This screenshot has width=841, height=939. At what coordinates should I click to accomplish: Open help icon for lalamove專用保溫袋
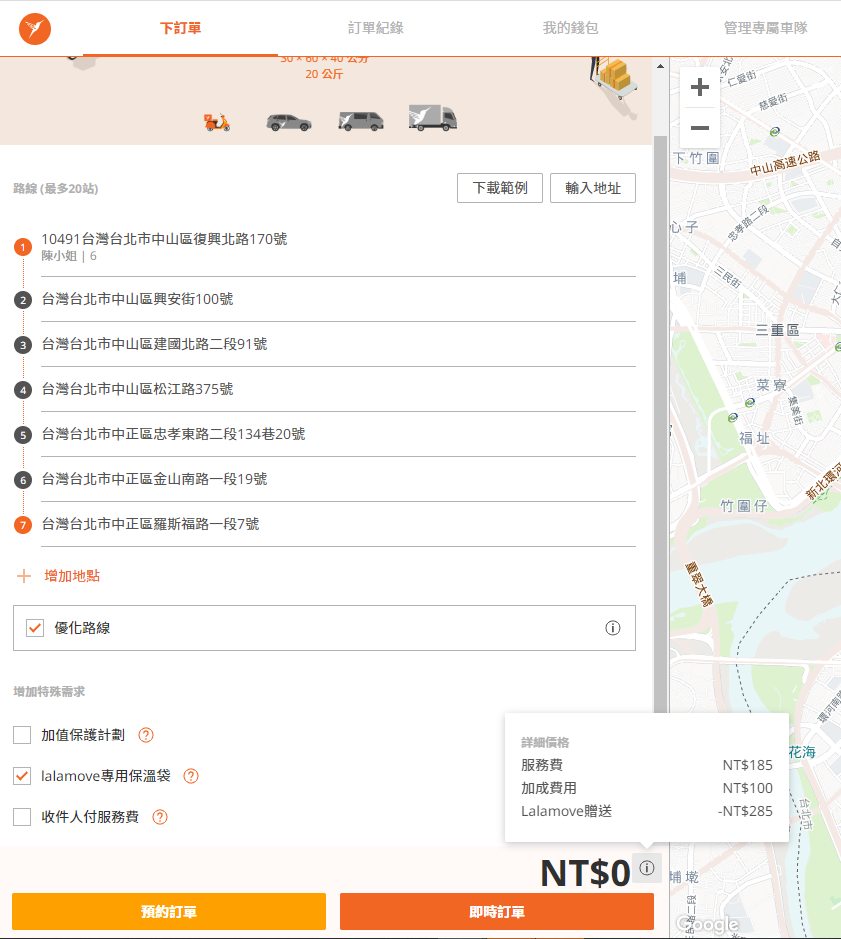[x=191, y=776]
